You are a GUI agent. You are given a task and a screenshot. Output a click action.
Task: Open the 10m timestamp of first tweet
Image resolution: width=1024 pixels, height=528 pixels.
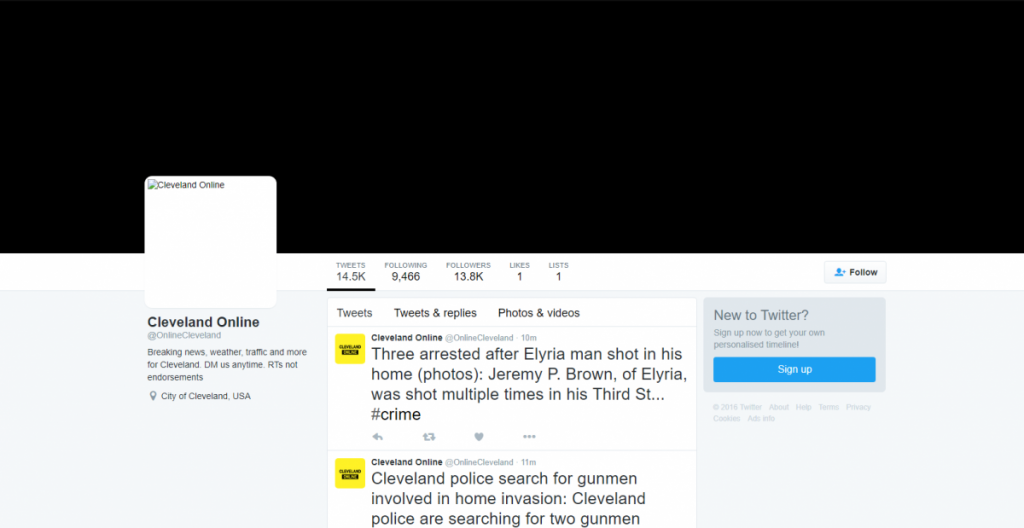pos(528,338)
